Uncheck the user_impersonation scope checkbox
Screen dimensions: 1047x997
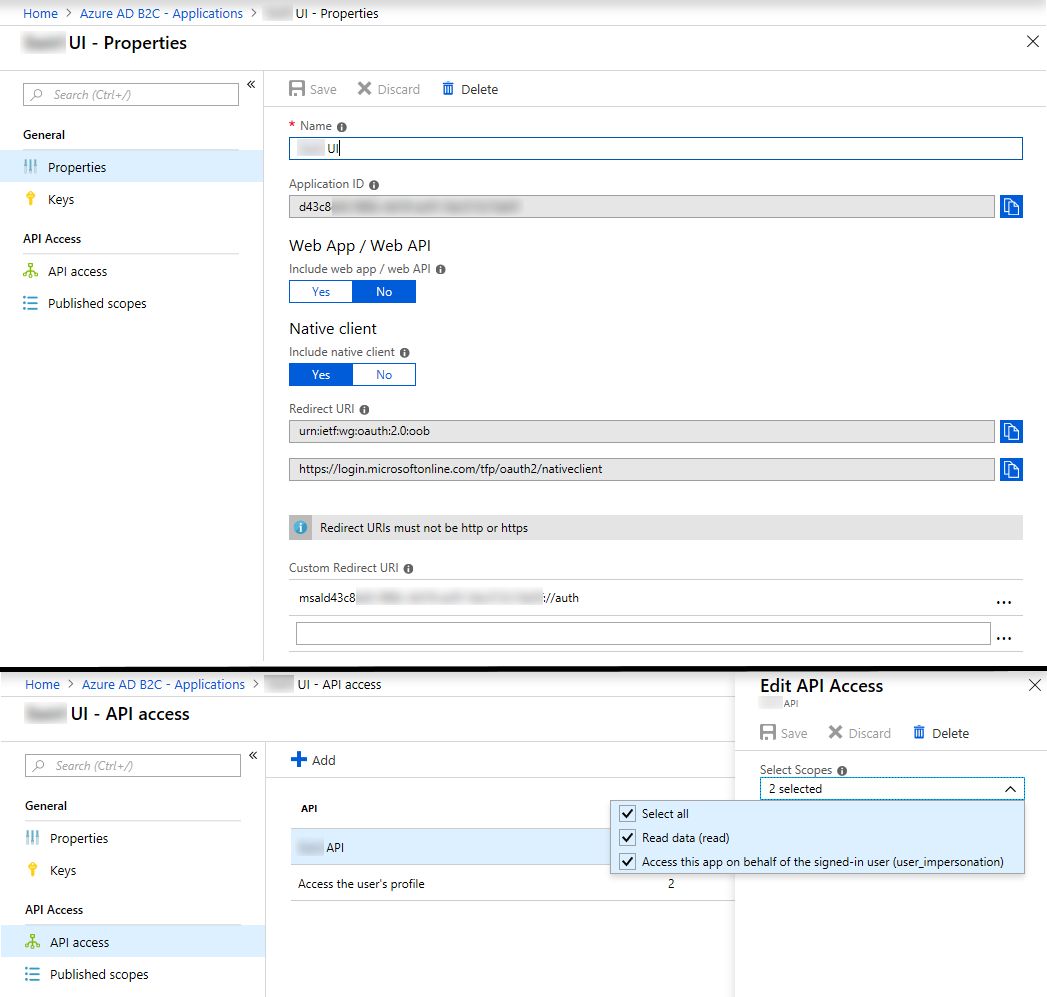pyautogui.click(x=628, y=861)
